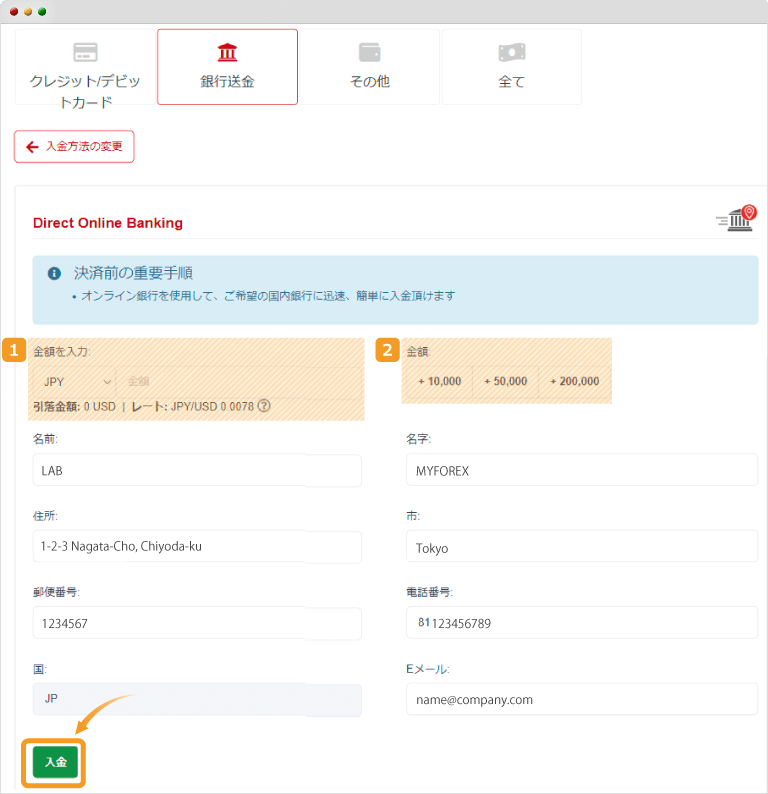Viewport: 768px width, 794px height.
Task: Click the Direct Online Banking heading
Action: click(108, 223)
